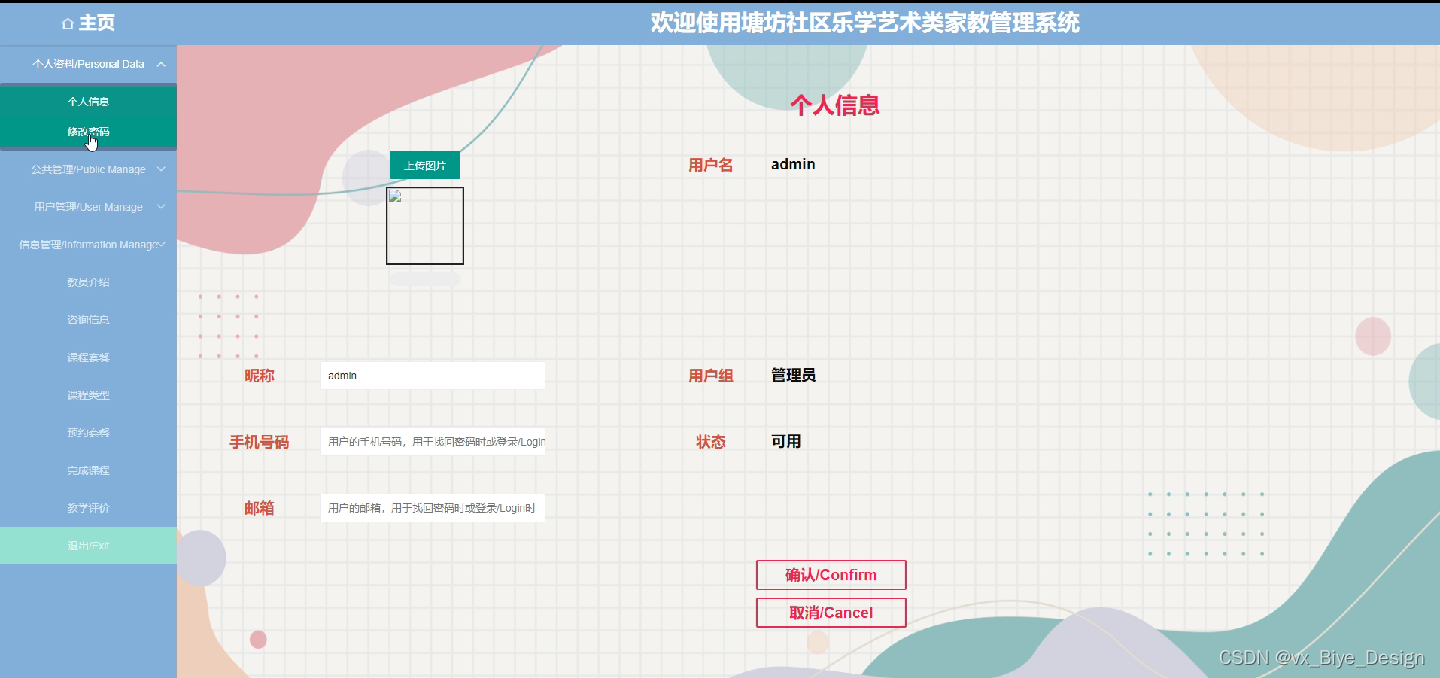Click the 昵称 input field containing admin
The image size is (1440, 678).
[433, 375]
